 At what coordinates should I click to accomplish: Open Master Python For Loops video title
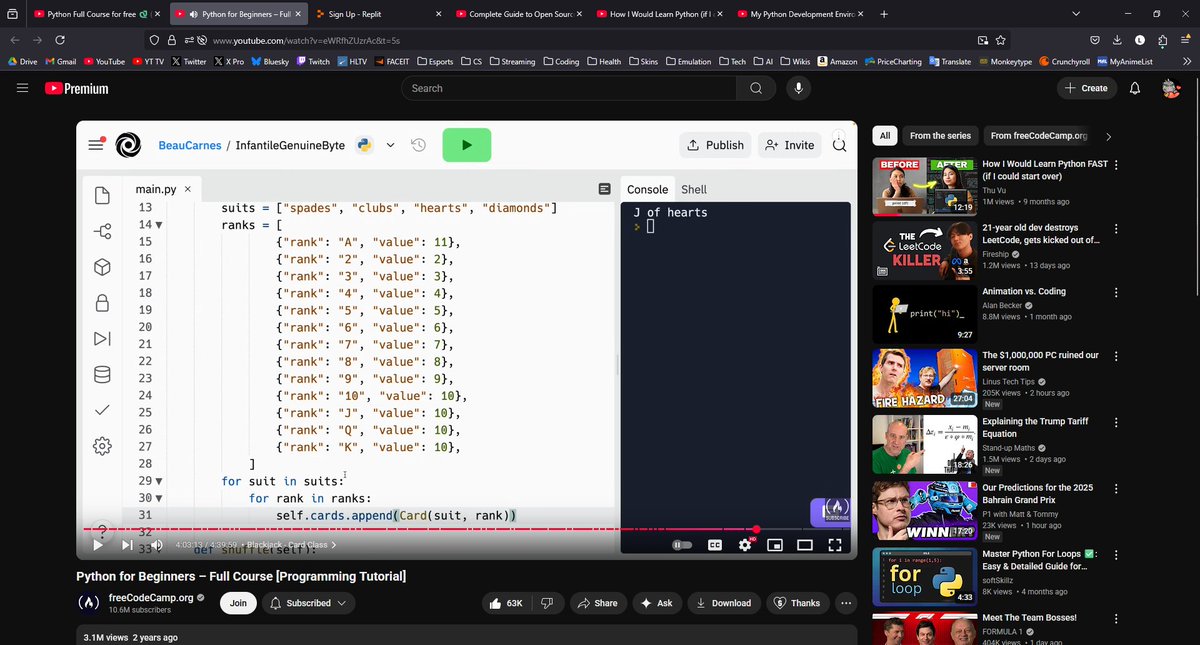coord(1039,561)
